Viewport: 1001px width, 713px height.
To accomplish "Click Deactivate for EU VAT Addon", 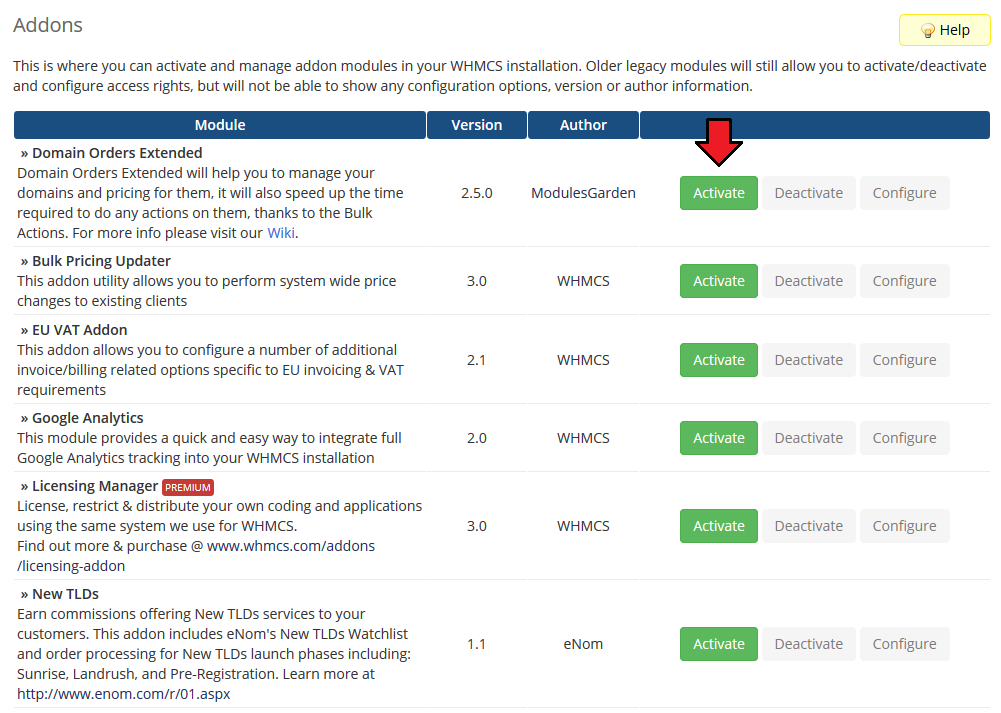I will click(808, 360).
